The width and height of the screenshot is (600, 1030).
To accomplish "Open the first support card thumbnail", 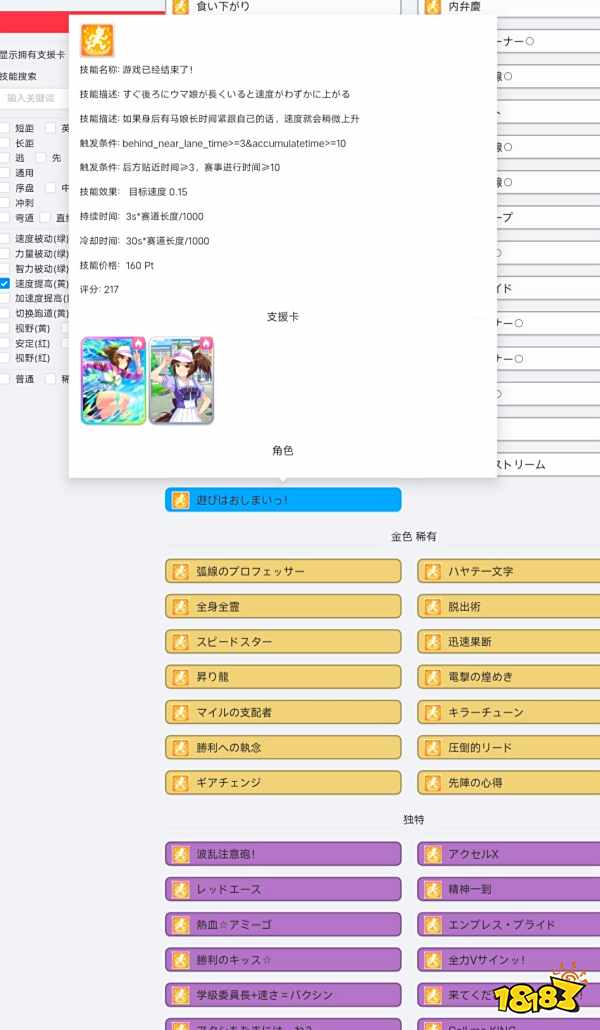I will click(x=113, y=380).
